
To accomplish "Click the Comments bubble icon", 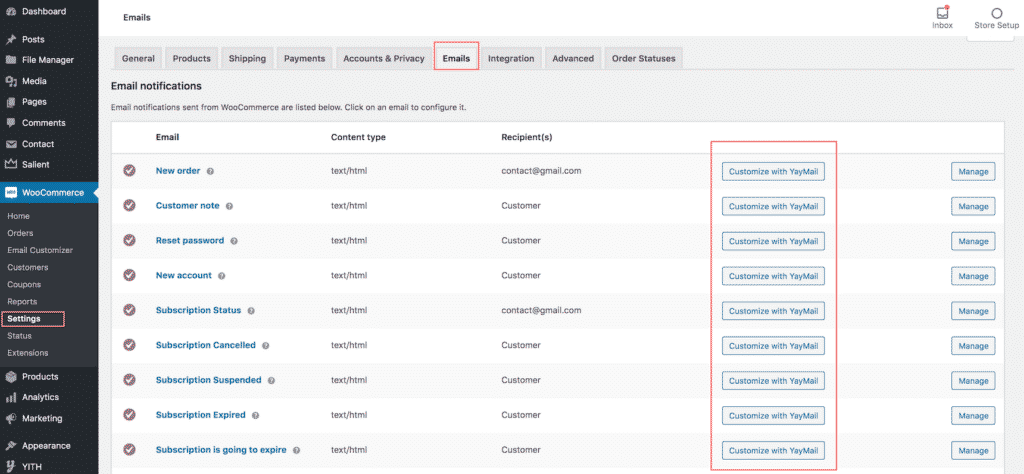I will [10, 123].
